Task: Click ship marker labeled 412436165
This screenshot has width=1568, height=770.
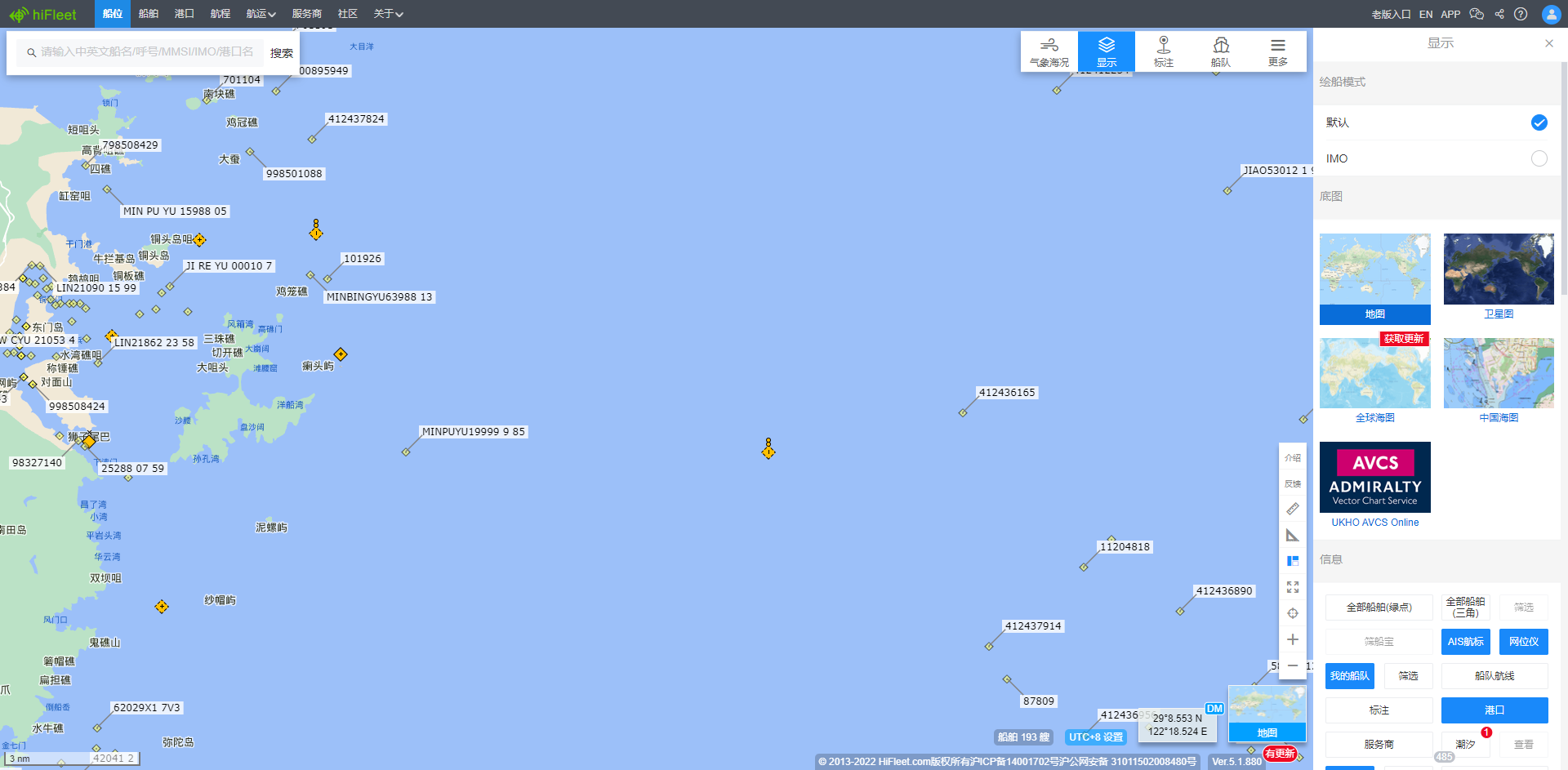Action: coord(963,412)
